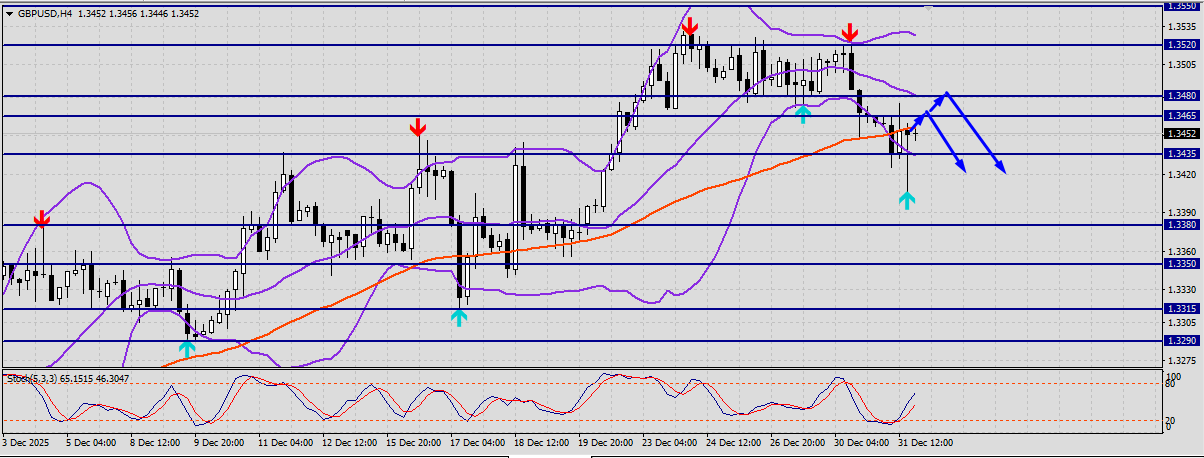Click the 1.3380 level price tag
This screenshot has width=1204, height=458.
point(1181,225)
